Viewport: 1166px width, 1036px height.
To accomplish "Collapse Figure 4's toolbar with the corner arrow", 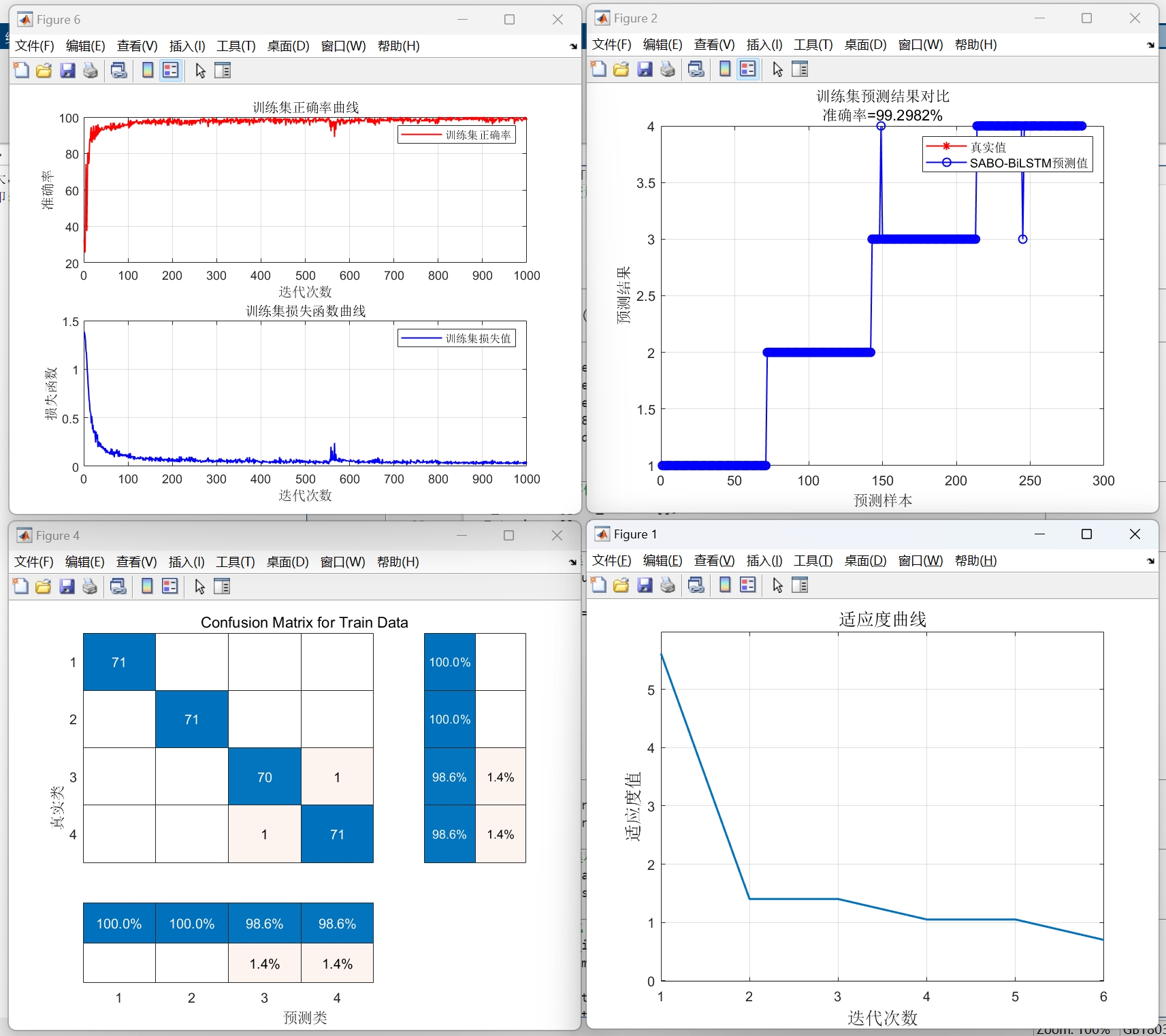I will (x=572, y=563).
